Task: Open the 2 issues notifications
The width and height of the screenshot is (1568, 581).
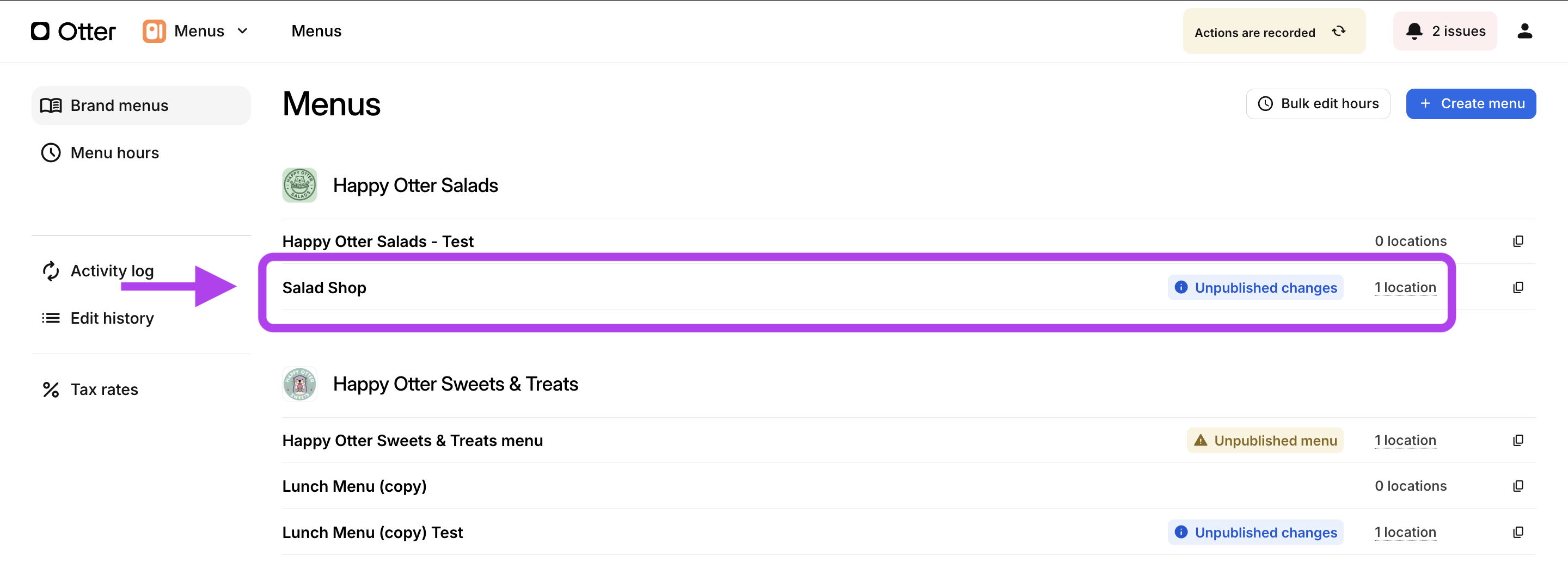Action: pyautogui.click(x=1445, y=31)
